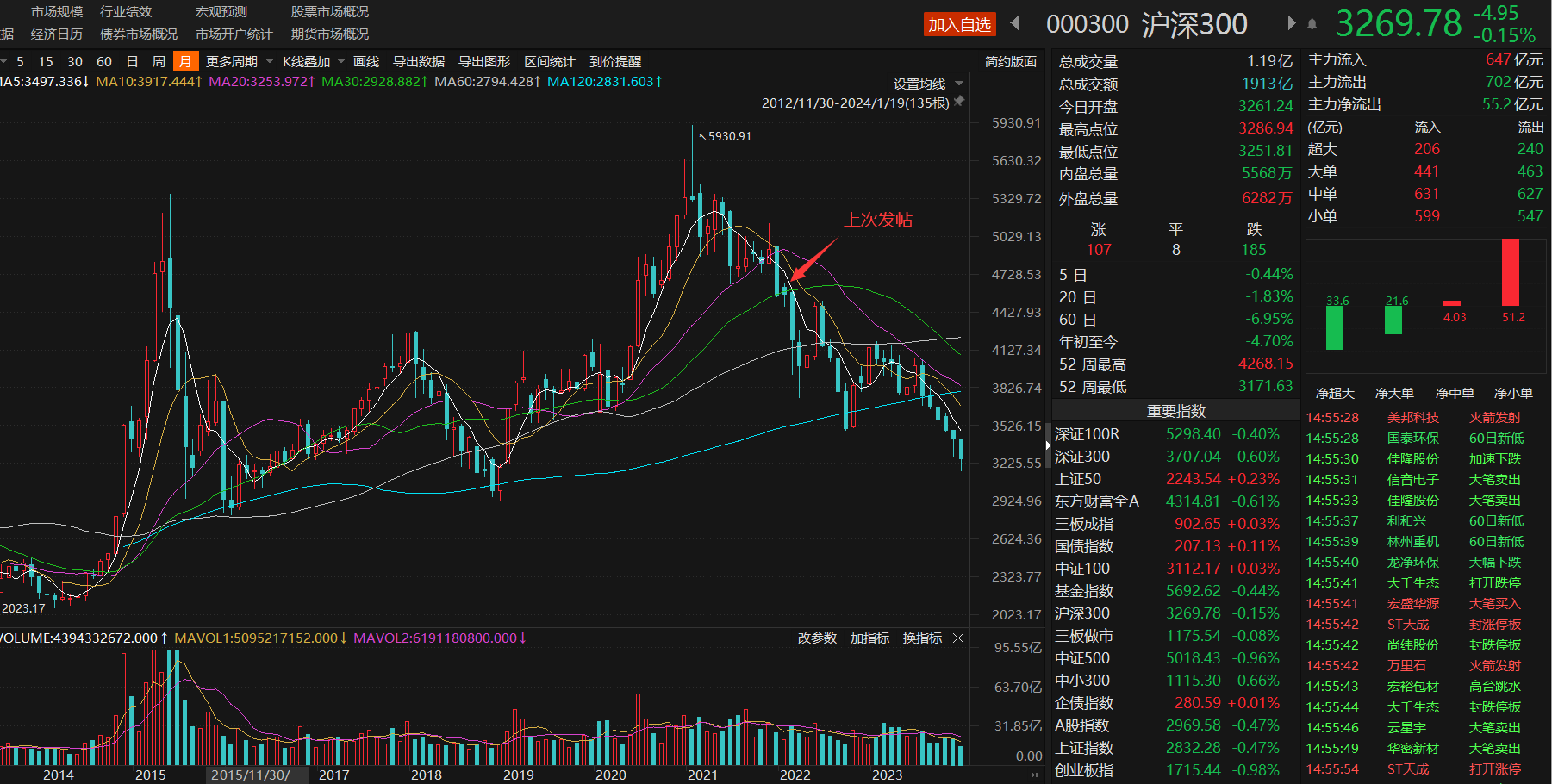Click stock 美邦科技 in the alerts feed
Screen dimensions: 1552x784
tap(1413, 418)
